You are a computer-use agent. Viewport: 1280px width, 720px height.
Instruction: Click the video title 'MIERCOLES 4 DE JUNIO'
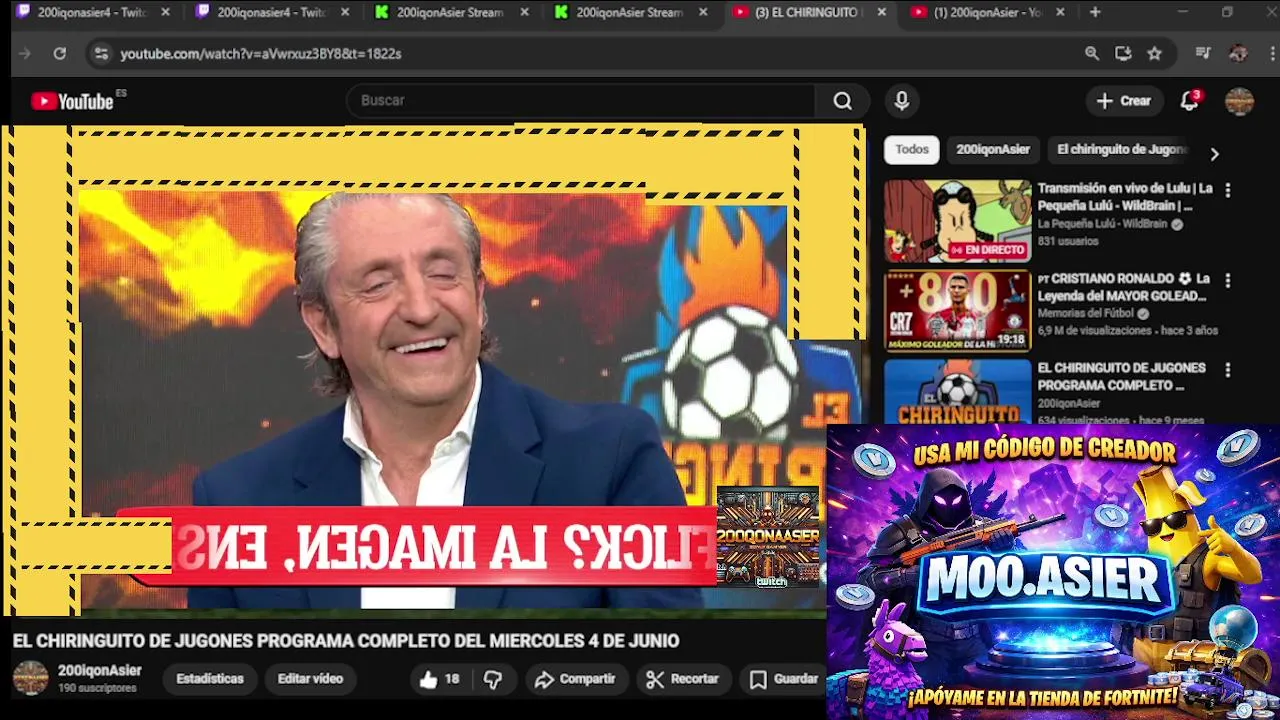coord(345,641)
